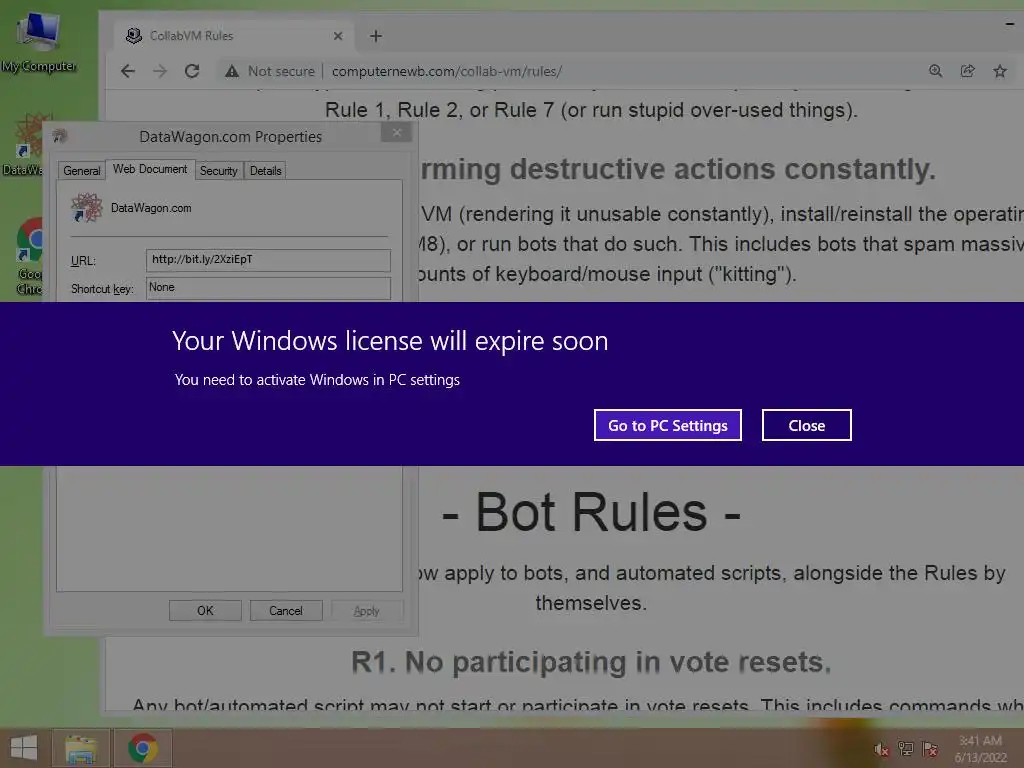Viewport: 1024px width, 768px height.
Task: Open the Action Center flag icon
Action: coord(930,748)
